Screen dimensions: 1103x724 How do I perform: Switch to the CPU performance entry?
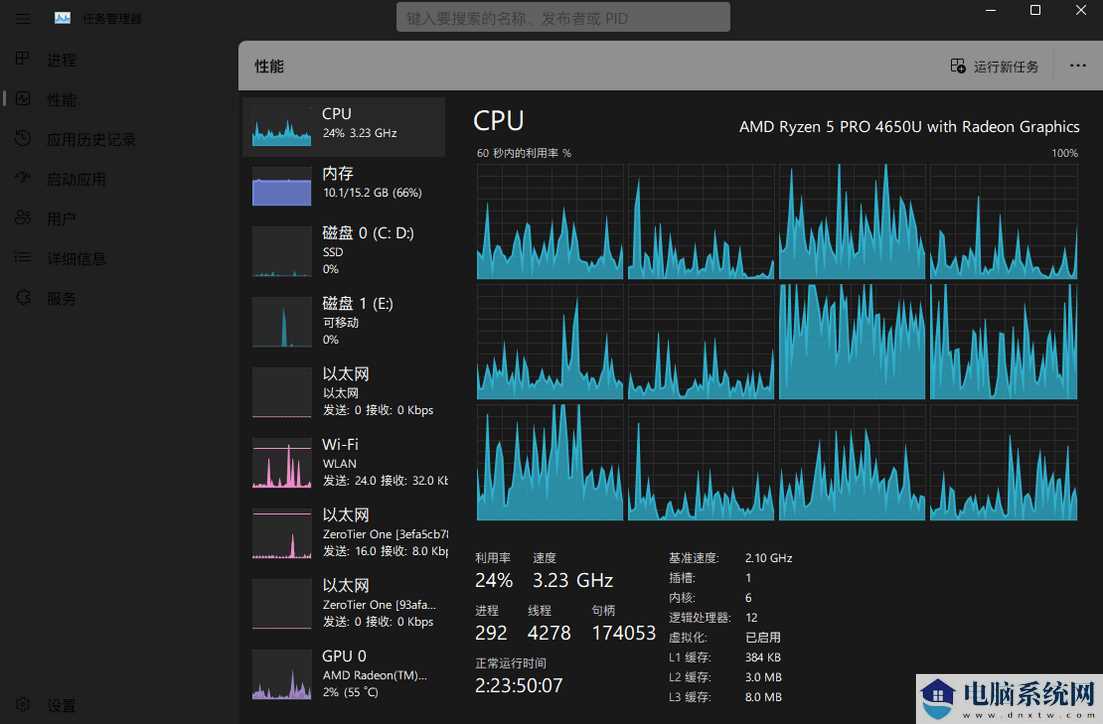pyautogui.click(x=343, y=126)
